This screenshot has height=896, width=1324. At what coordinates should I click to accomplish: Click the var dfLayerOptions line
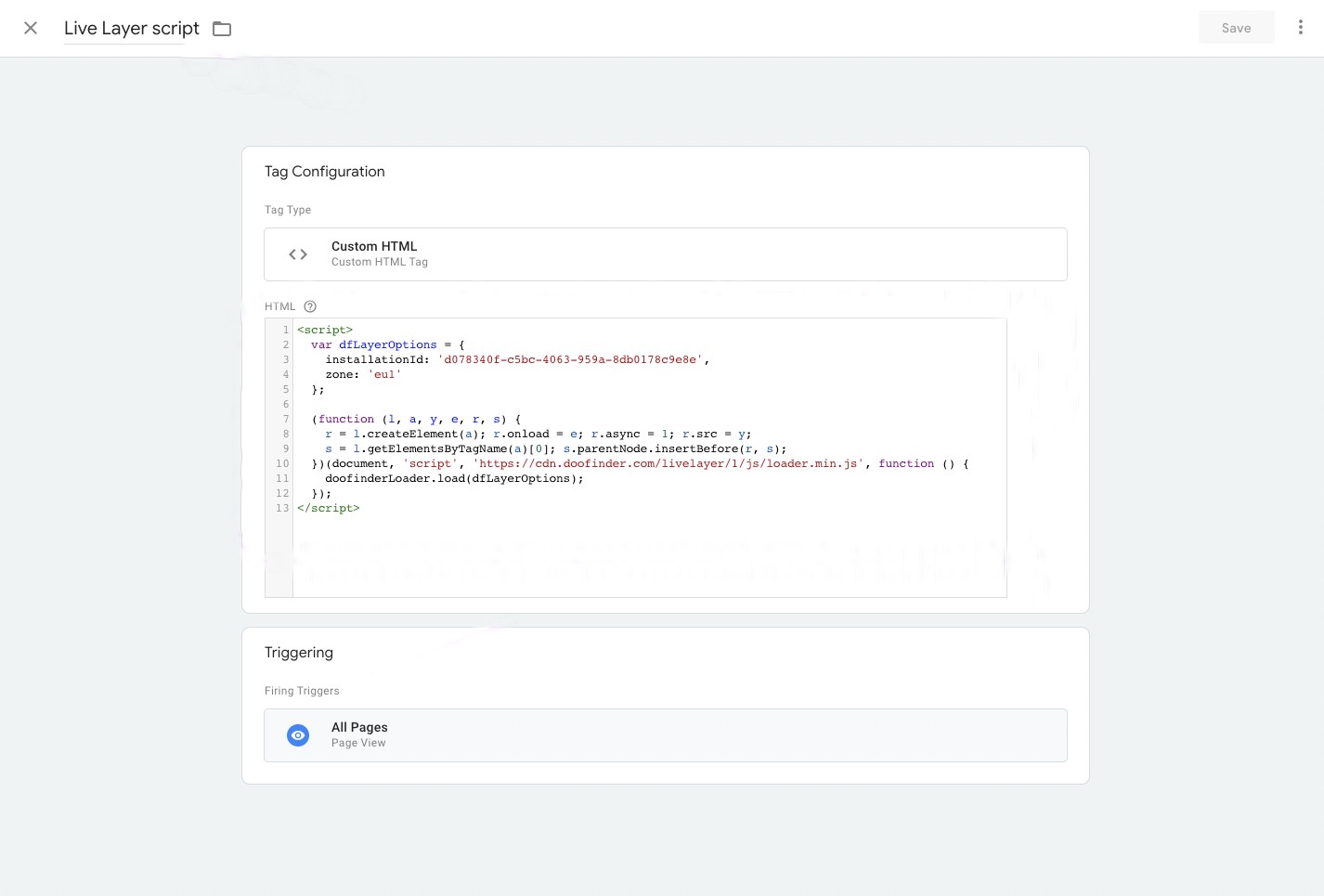point(388,344)
